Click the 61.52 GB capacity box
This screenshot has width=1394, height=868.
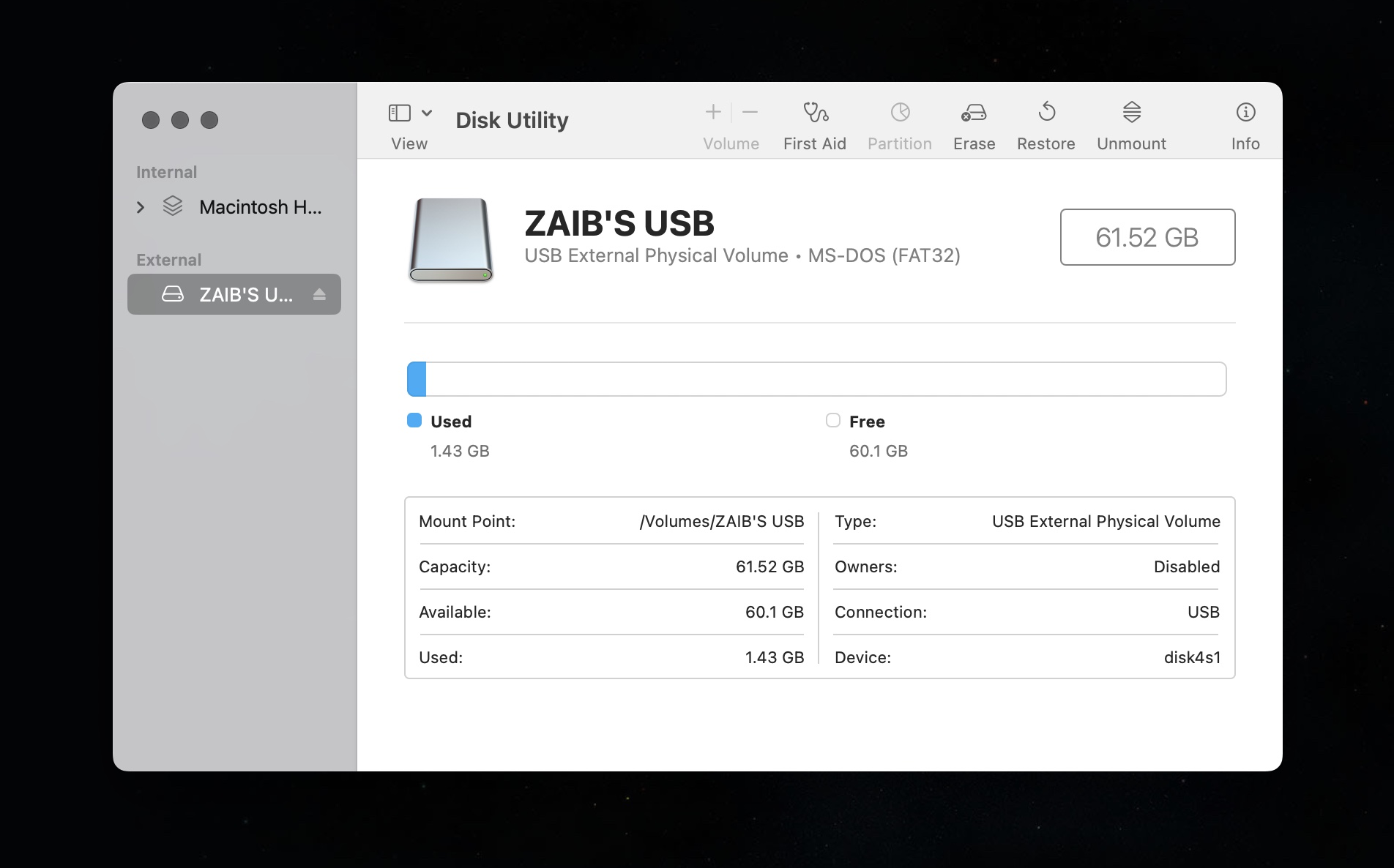(1147, 237)
